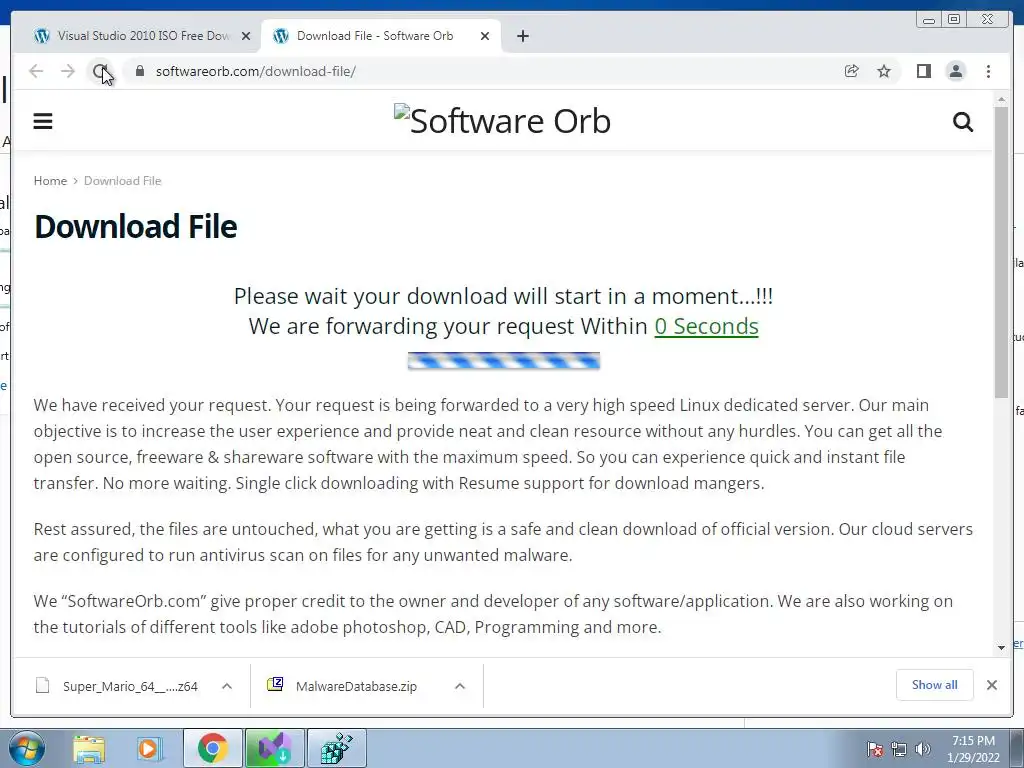Image resolution: width=1024 pixels, height=768 pixels.
Task: Click the Software Orb site logo
Action: coord(502,121)
